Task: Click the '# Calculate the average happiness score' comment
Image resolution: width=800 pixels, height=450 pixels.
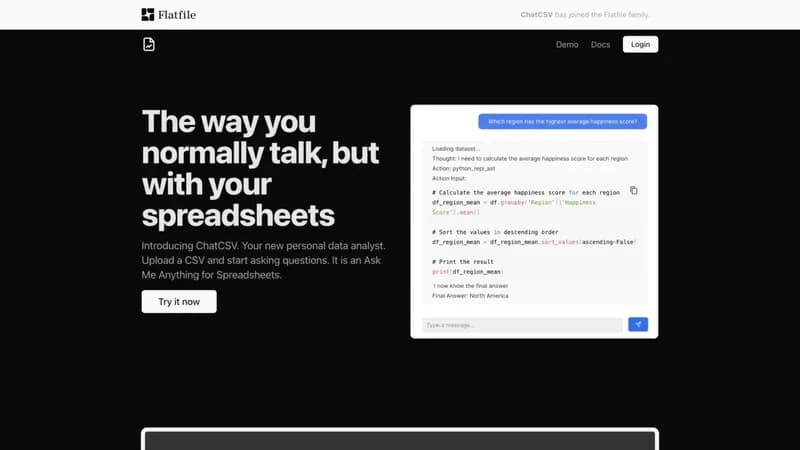Action: tap(526, 193)
